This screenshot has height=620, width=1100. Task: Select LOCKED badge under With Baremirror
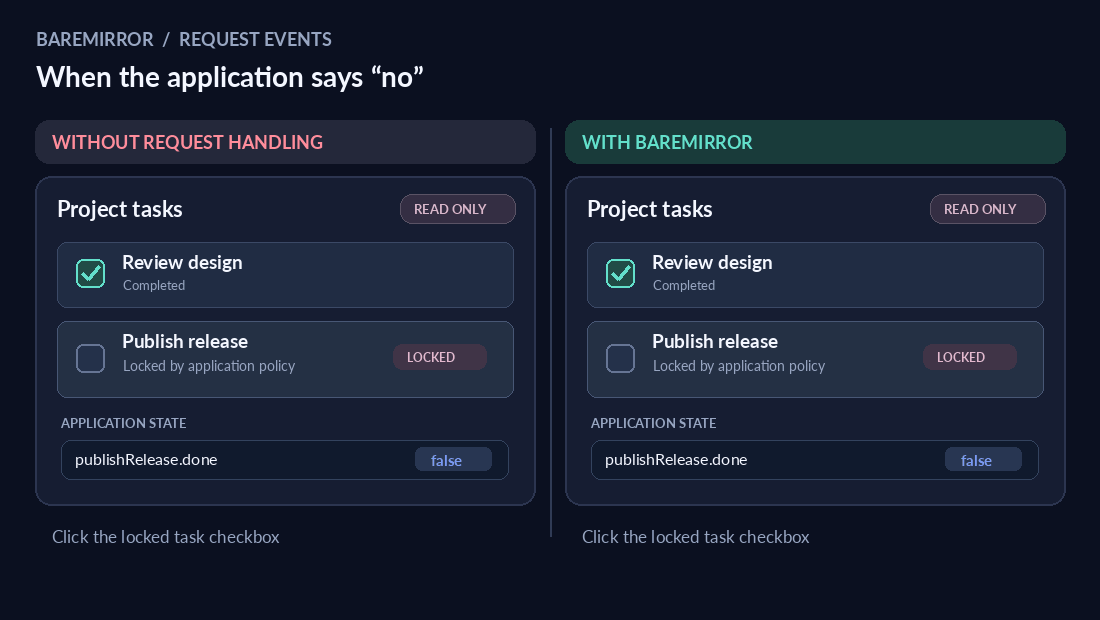tap(970, 357)
